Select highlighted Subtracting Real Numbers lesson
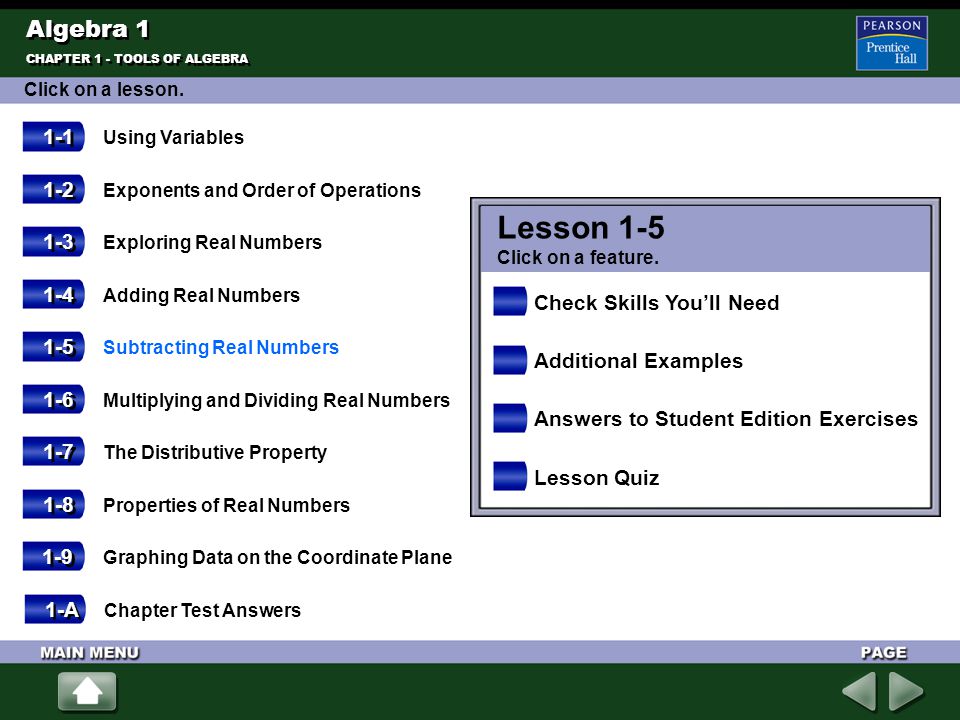Viewport: 960px width, 720px height. click(221, 347)
